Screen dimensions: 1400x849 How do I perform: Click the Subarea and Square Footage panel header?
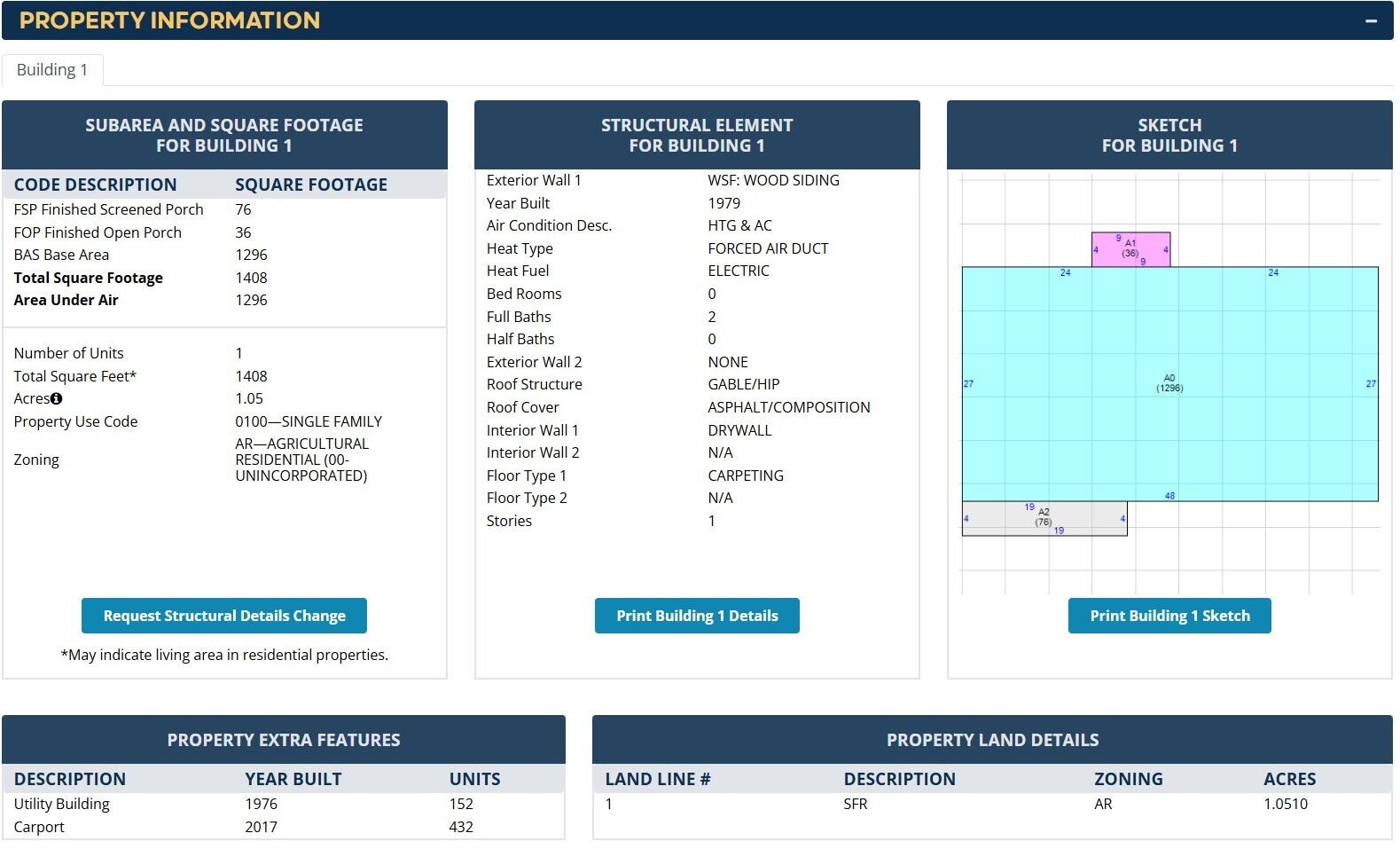pyautogui.click(x=224, y=135)
